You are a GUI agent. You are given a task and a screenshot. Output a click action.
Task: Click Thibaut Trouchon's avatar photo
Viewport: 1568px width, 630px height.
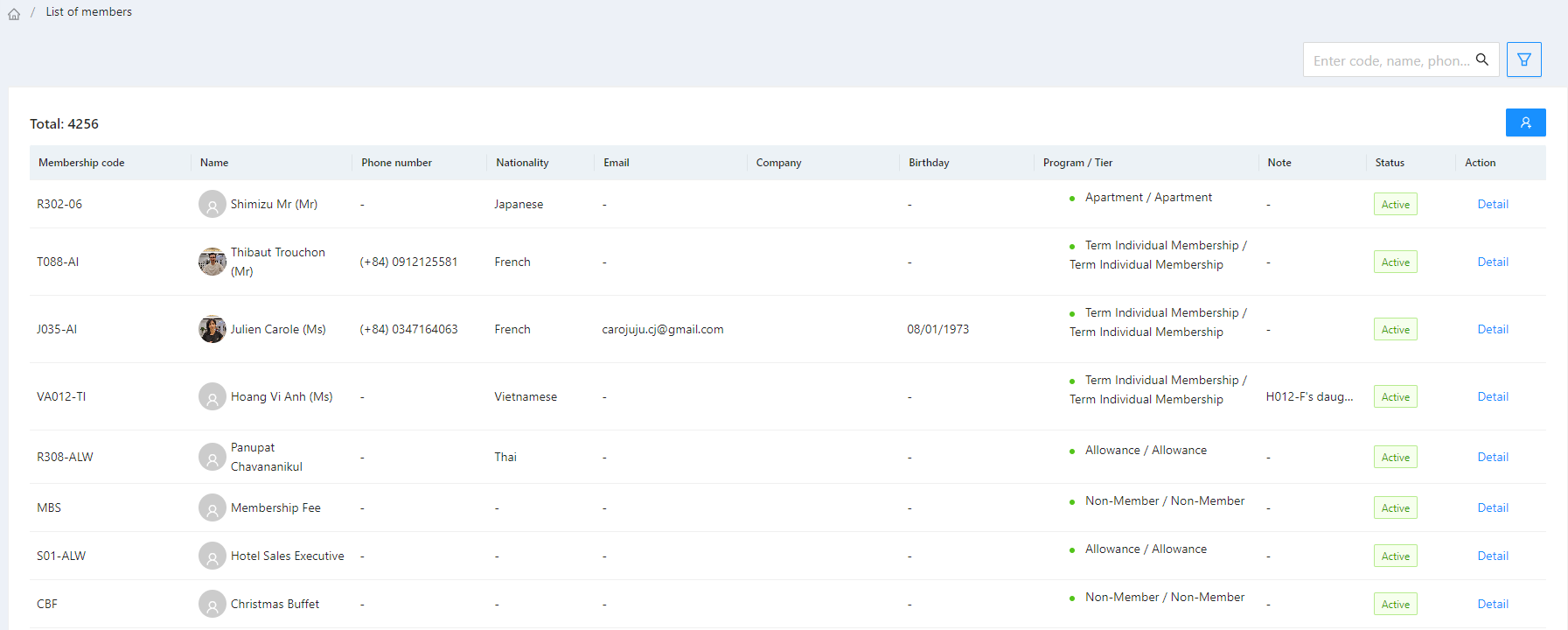click(212, 262)
